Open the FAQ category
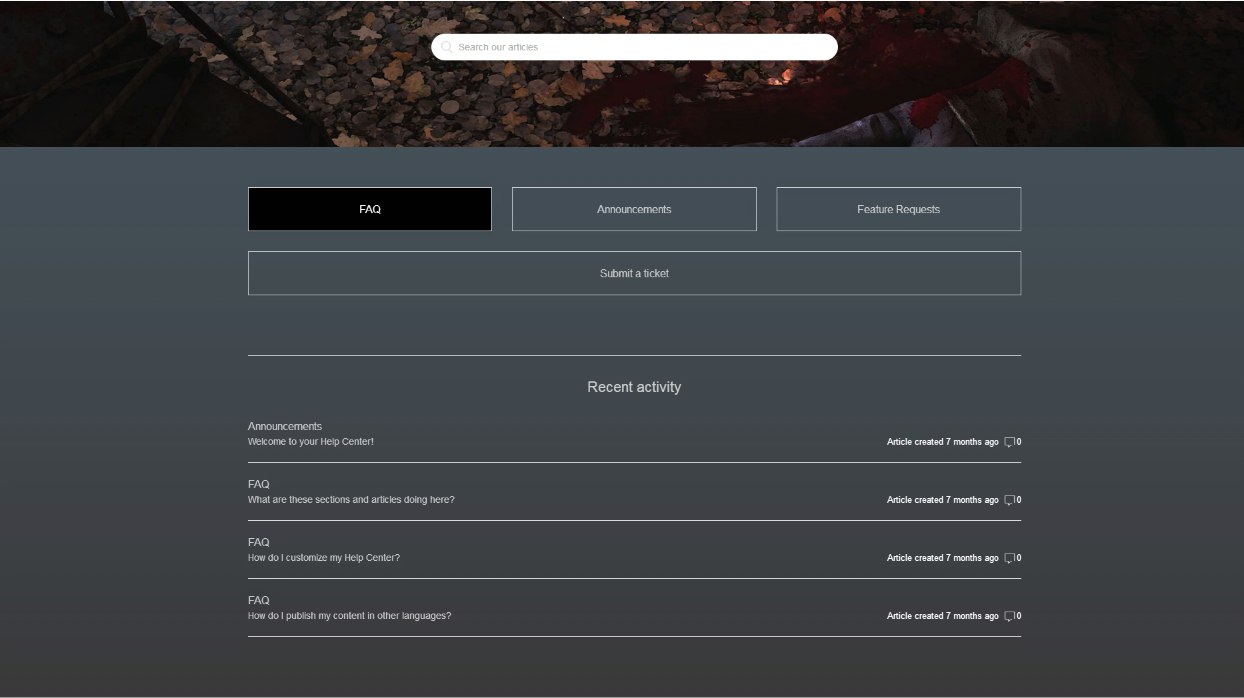The height and width of the screenshot is (698, 1244). point(370,209)
